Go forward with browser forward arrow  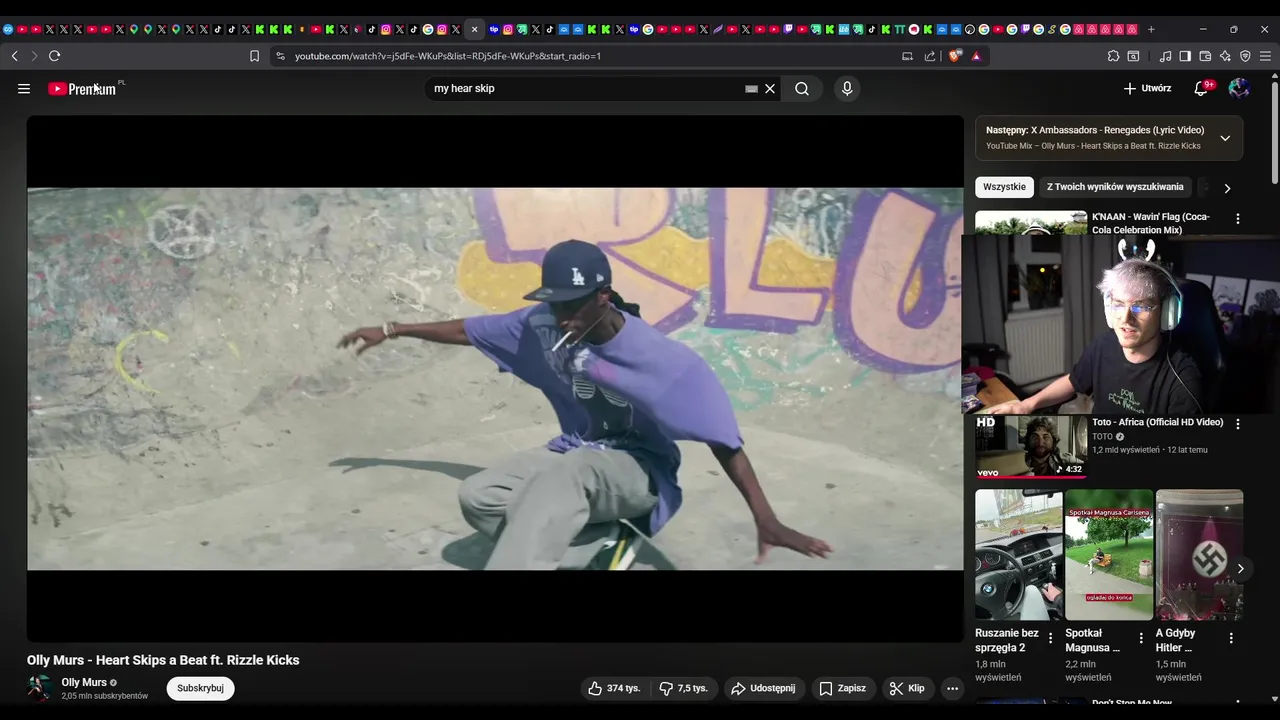[x=34, y=56]
